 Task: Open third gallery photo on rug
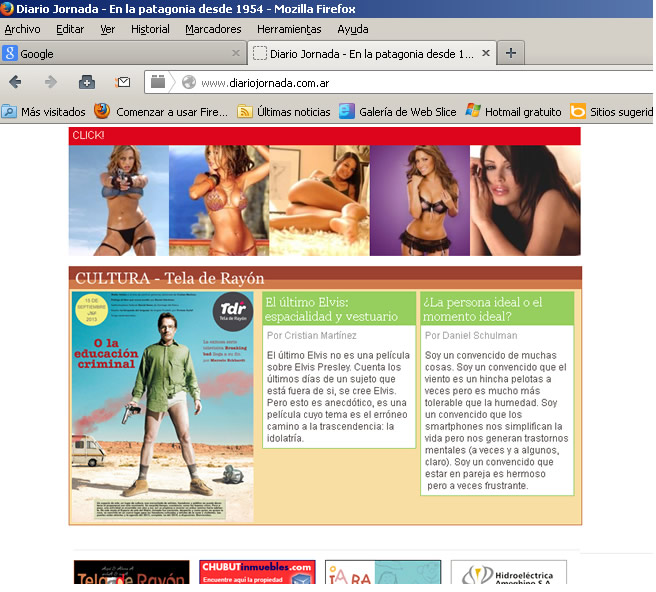pos(320,200)
